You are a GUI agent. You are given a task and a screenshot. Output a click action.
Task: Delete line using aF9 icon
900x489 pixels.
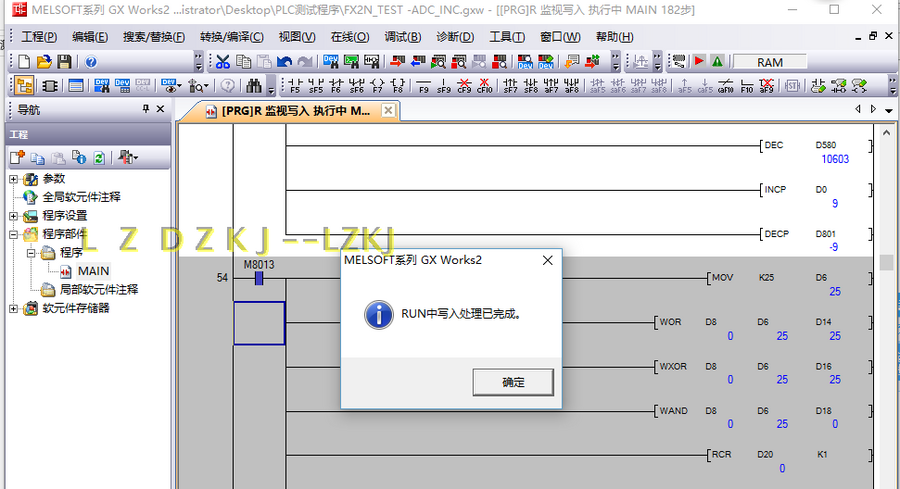[767, 86]
